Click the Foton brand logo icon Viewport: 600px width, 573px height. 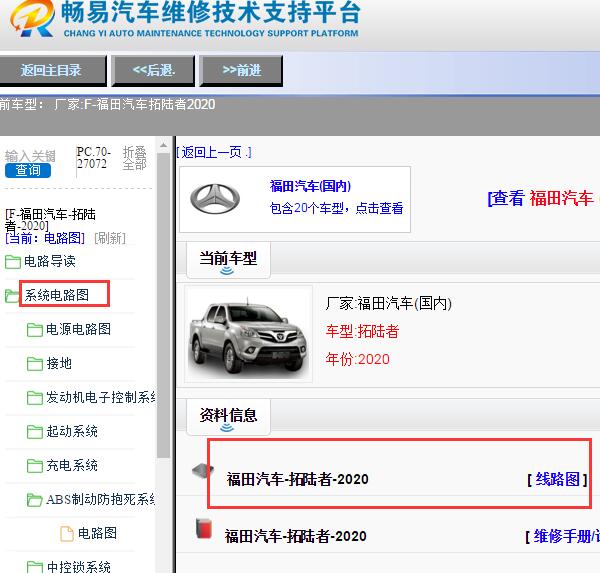[215, 199]
